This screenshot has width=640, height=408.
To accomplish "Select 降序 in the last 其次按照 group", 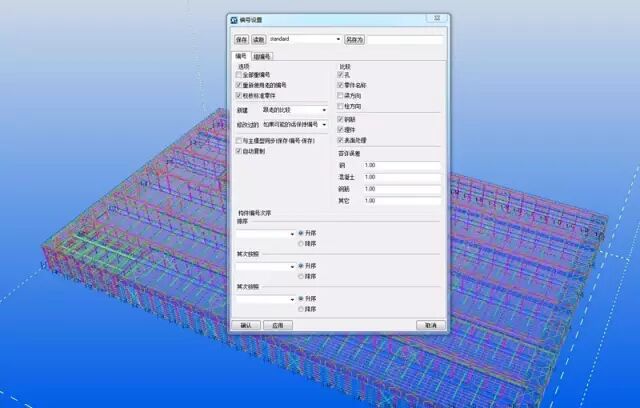I will pos(301,310).
